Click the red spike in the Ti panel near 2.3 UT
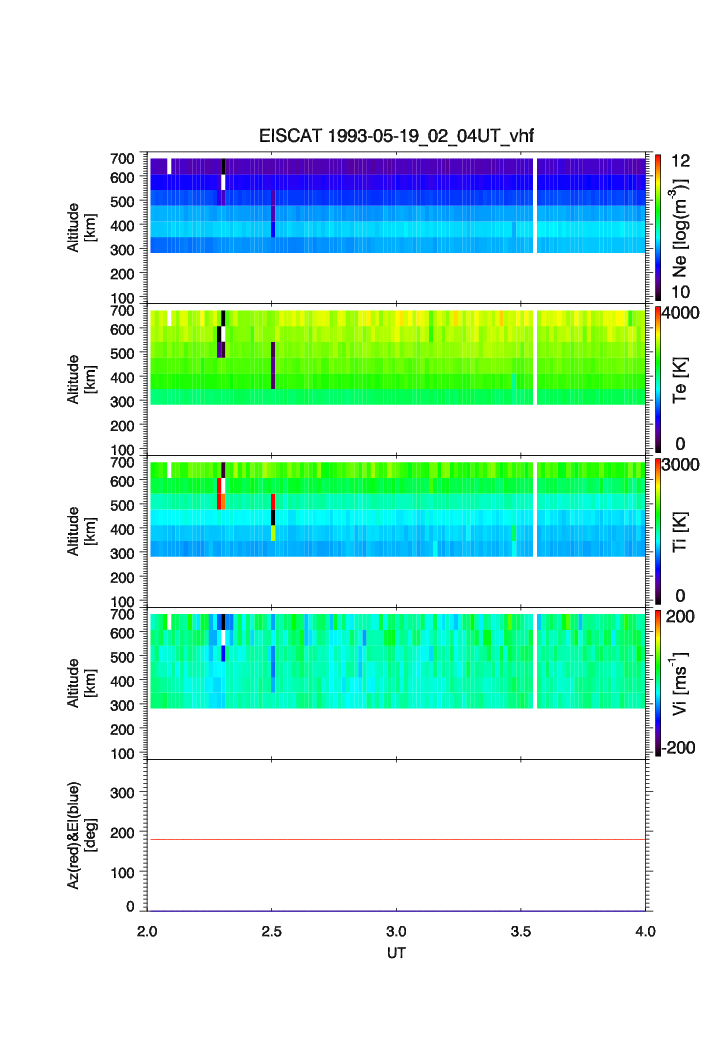The image size is (708, 1063). click(220, 494)
